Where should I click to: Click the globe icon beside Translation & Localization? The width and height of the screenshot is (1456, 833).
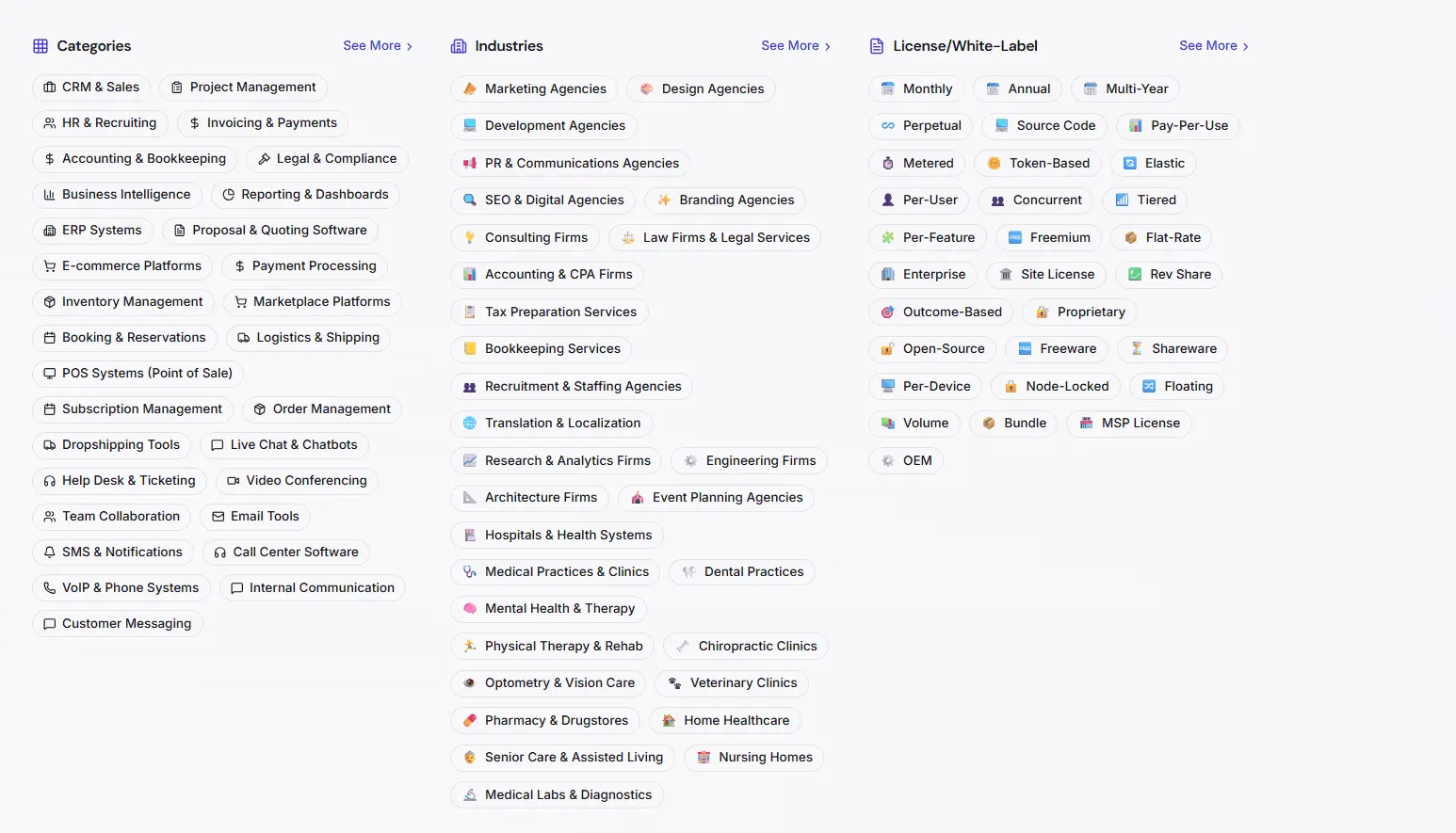coord(470,423)
